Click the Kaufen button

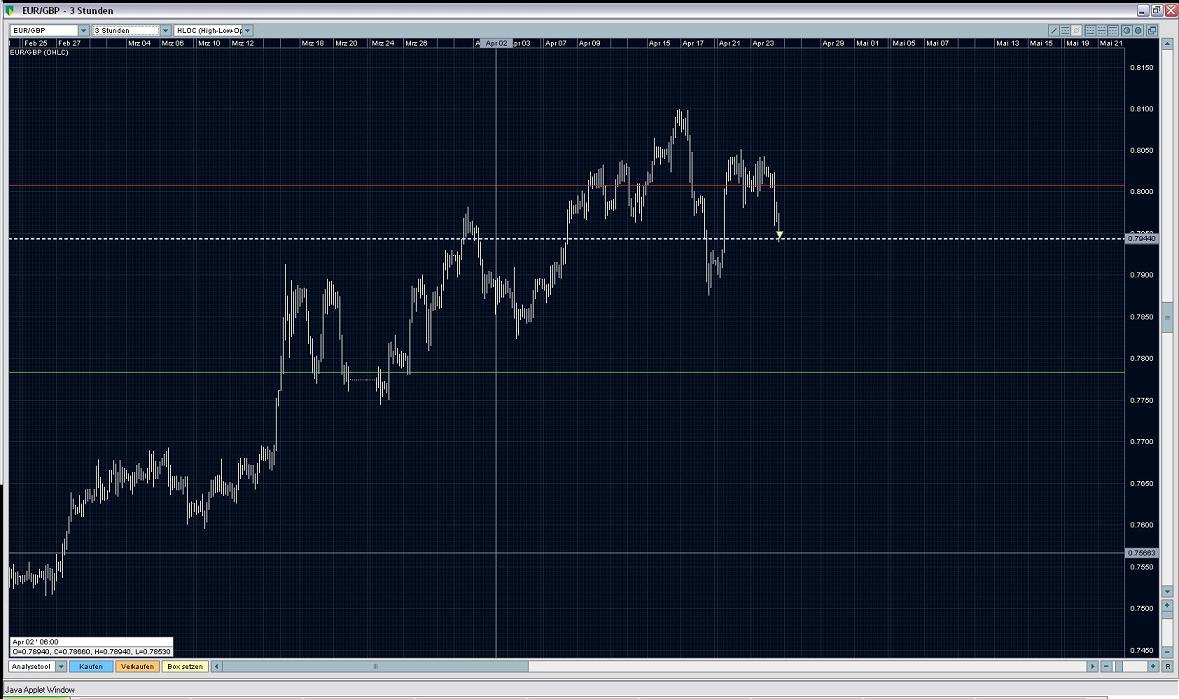tap(91, 666)
